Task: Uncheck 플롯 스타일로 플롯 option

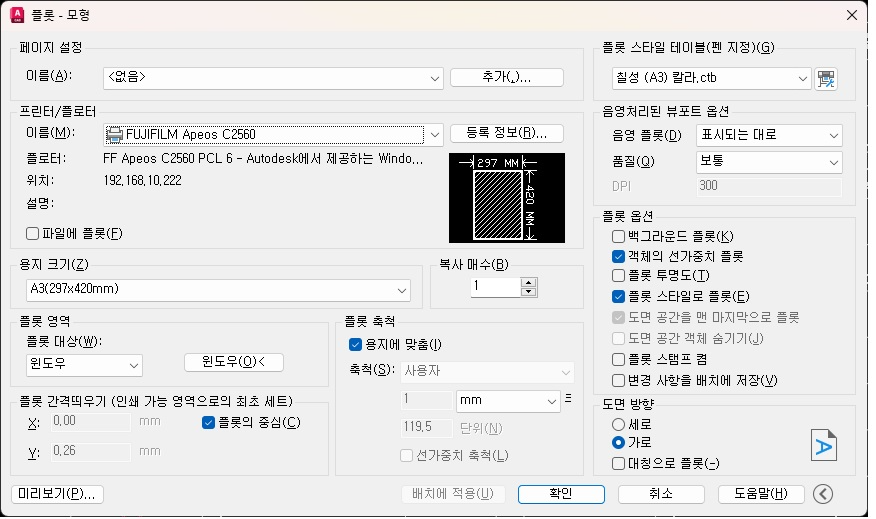Action: tap(618, 296)
